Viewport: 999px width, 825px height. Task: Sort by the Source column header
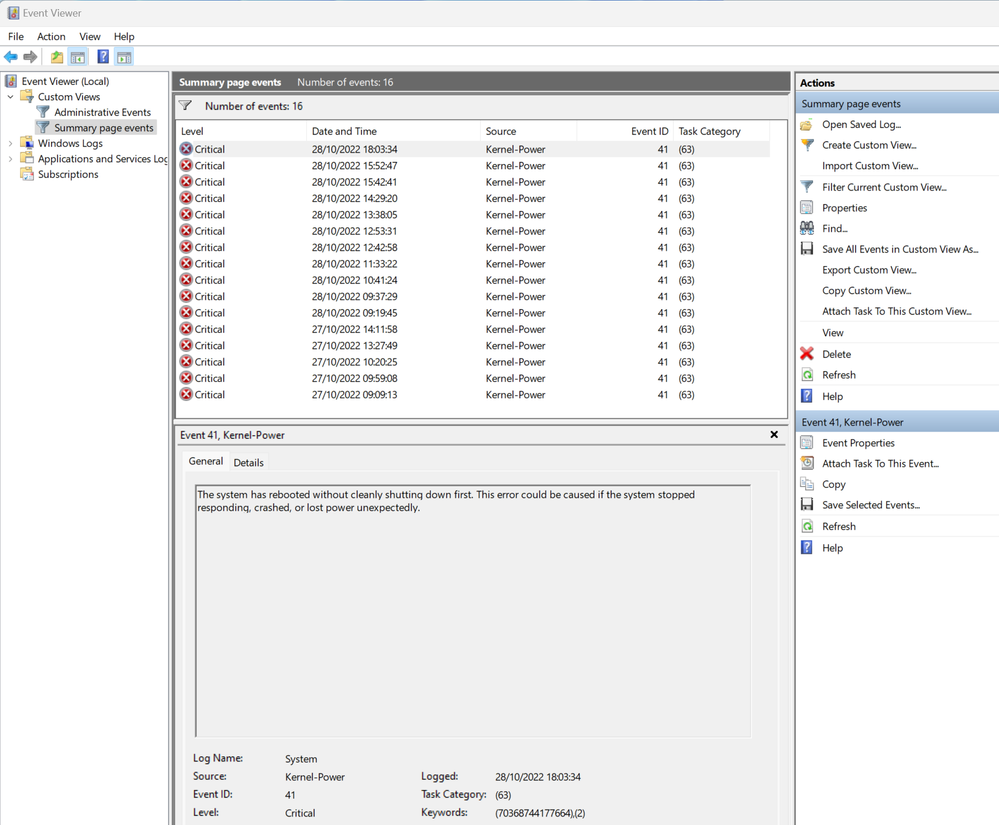(529, 131)
